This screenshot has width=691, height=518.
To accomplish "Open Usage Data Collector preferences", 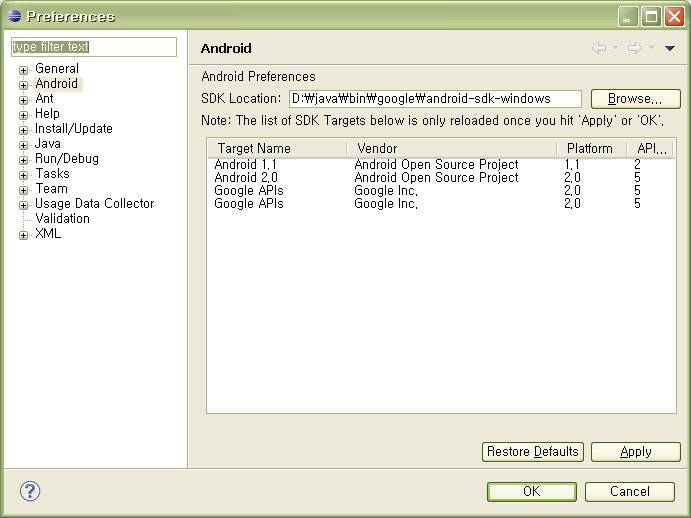I will tap(94, 203).
